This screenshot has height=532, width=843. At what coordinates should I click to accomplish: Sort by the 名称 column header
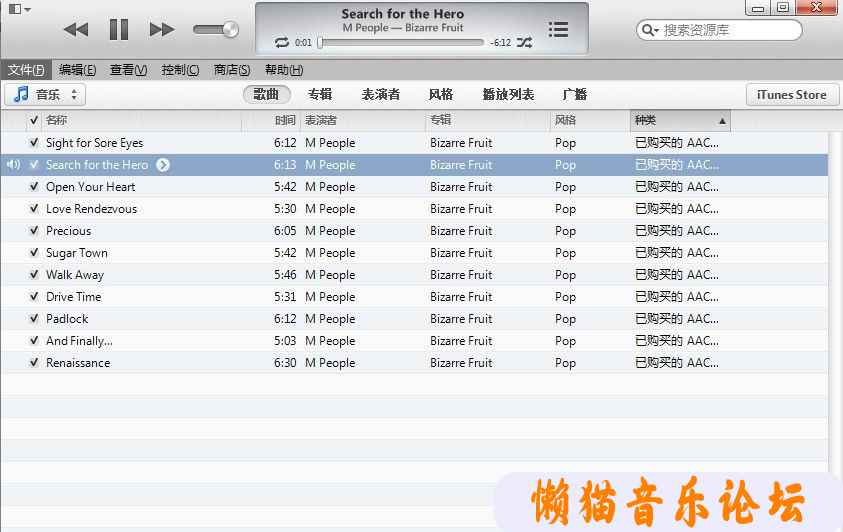pyautogui.click(x=141, y=120)
